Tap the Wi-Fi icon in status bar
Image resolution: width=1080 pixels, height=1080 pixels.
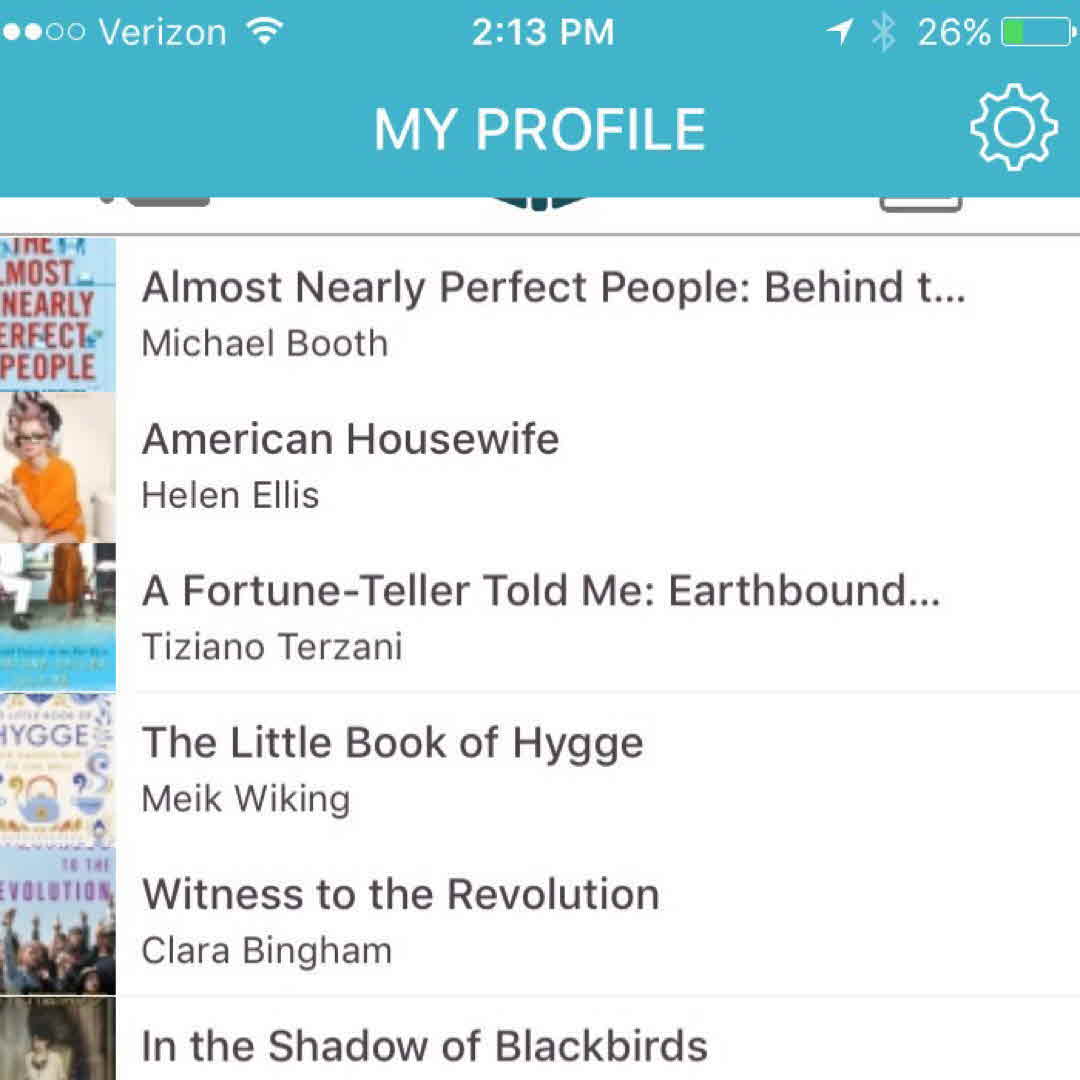264,32
